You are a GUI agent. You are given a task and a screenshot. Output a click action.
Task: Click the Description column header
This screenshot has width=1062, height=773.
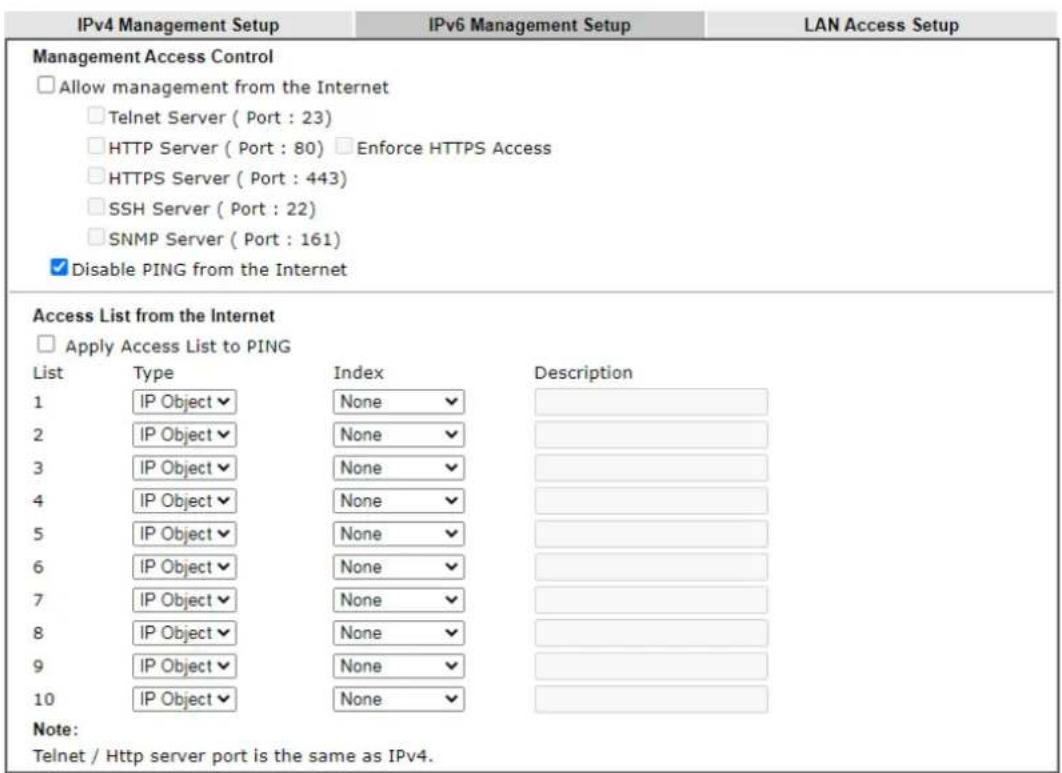[583, 373]
